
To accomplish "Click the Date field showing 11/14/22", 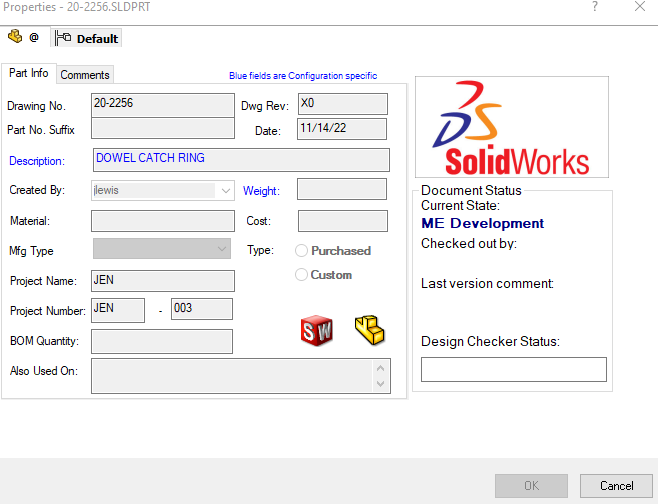I will pyautogui.click(x=342, y=129).
